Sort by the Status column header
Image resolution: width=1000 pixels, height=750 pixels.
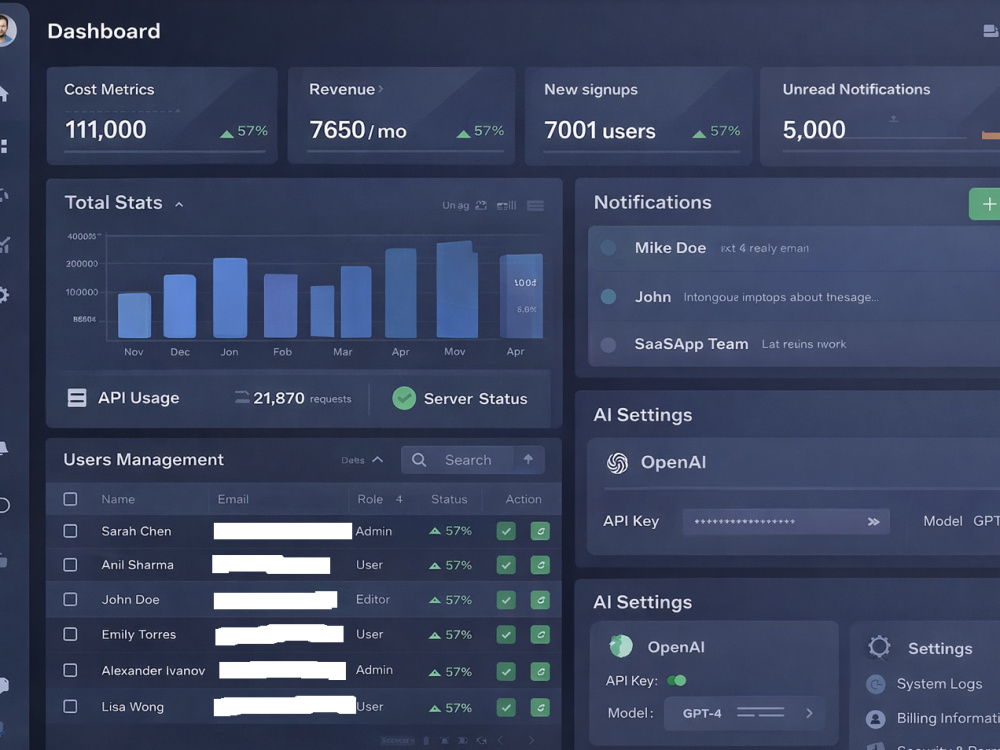[449, 499]
